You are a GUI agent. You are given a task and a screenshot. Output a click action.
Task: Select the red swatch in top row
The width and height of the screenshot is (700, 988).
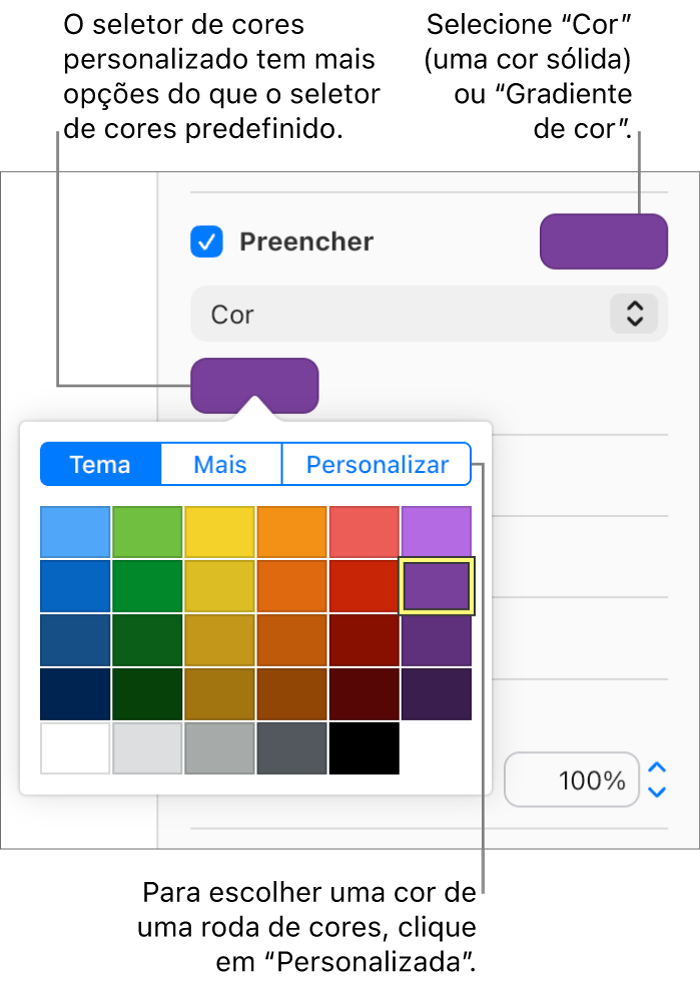coord(364,533)
